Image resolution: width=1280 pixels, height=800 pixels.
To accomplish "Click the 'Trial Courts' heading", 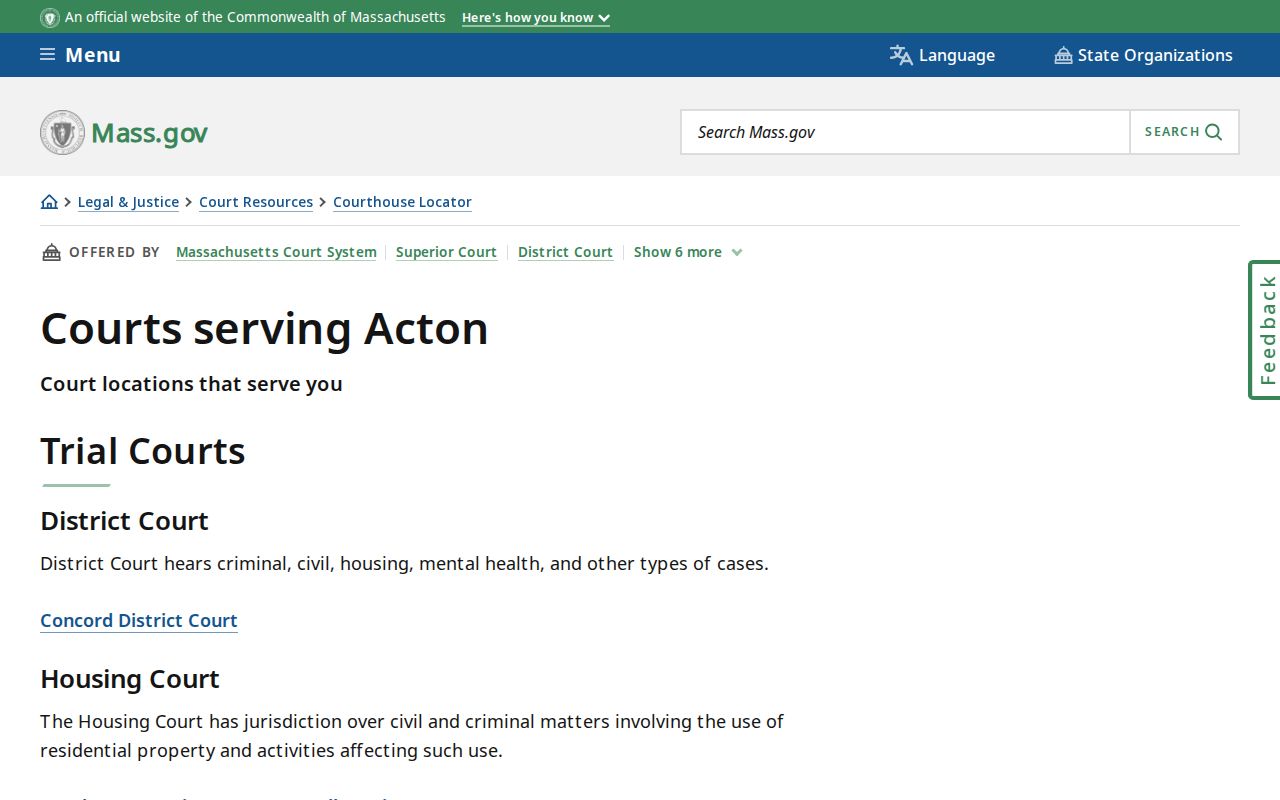I will click(x=143, y=451).
